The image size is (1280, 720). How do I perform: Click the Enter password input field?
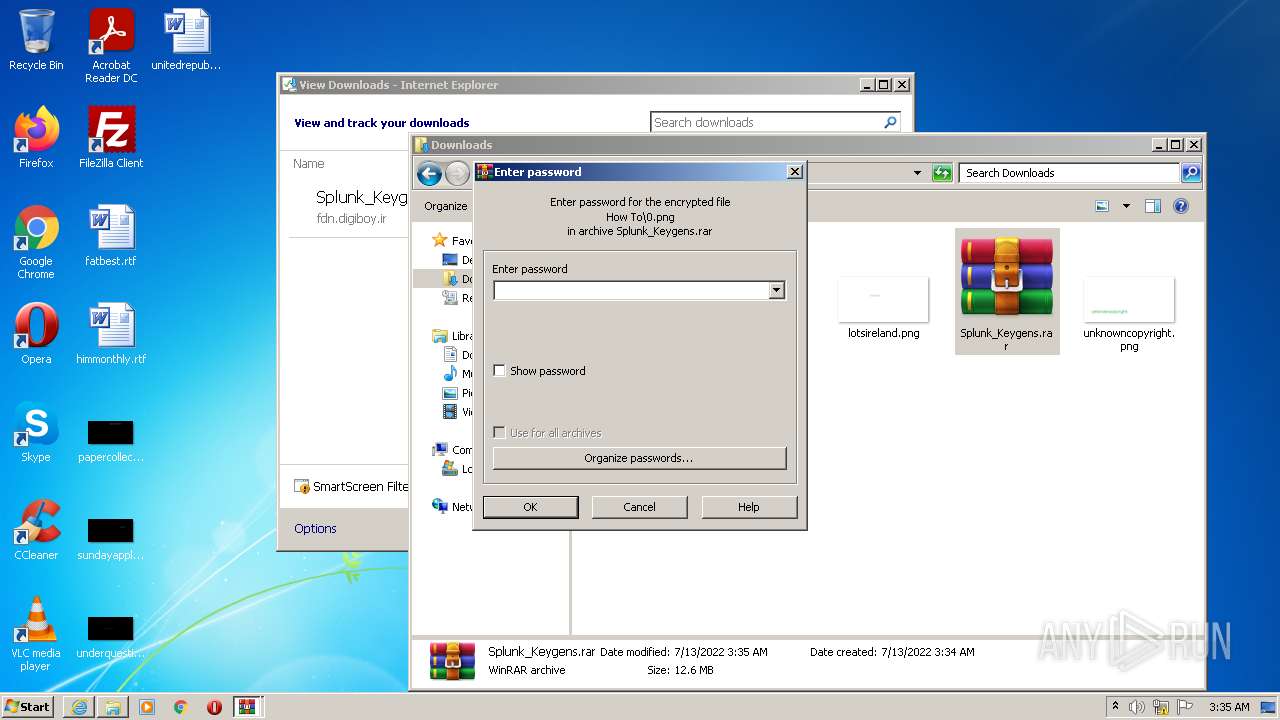pyautogui.click(x=631, y=290)
